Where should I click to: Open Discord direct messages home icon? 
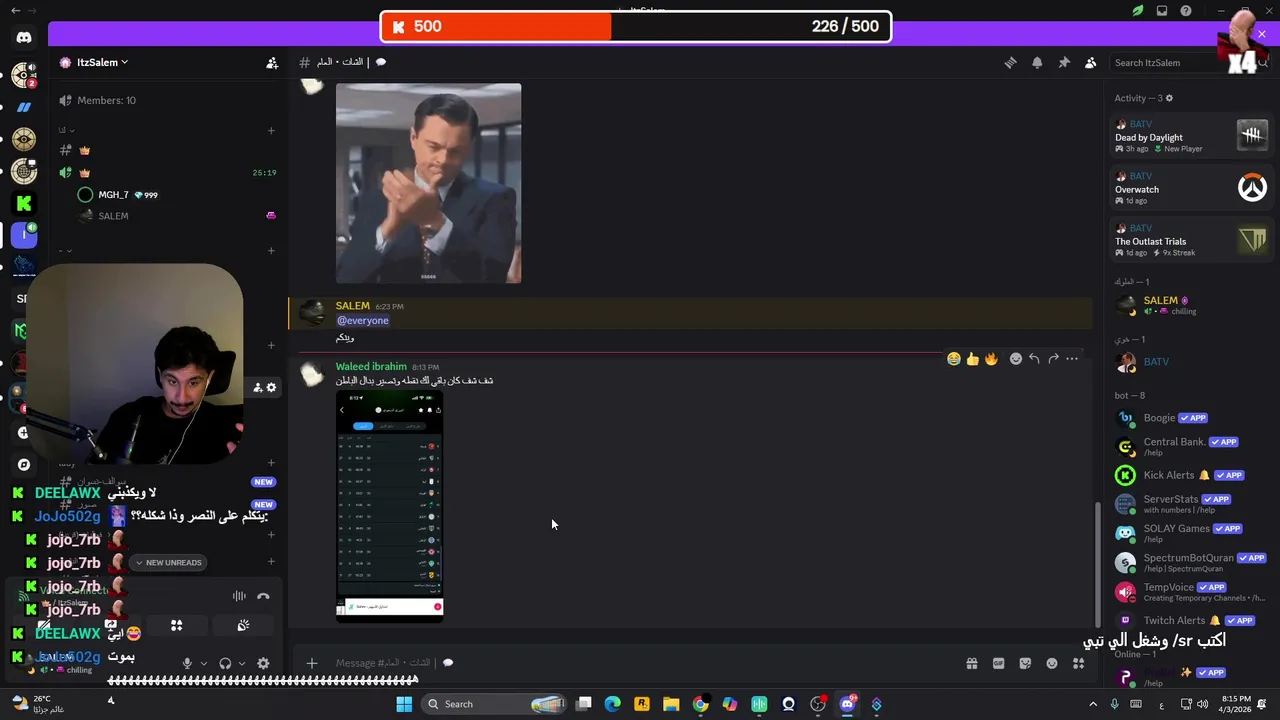click(x=24, y=38)
